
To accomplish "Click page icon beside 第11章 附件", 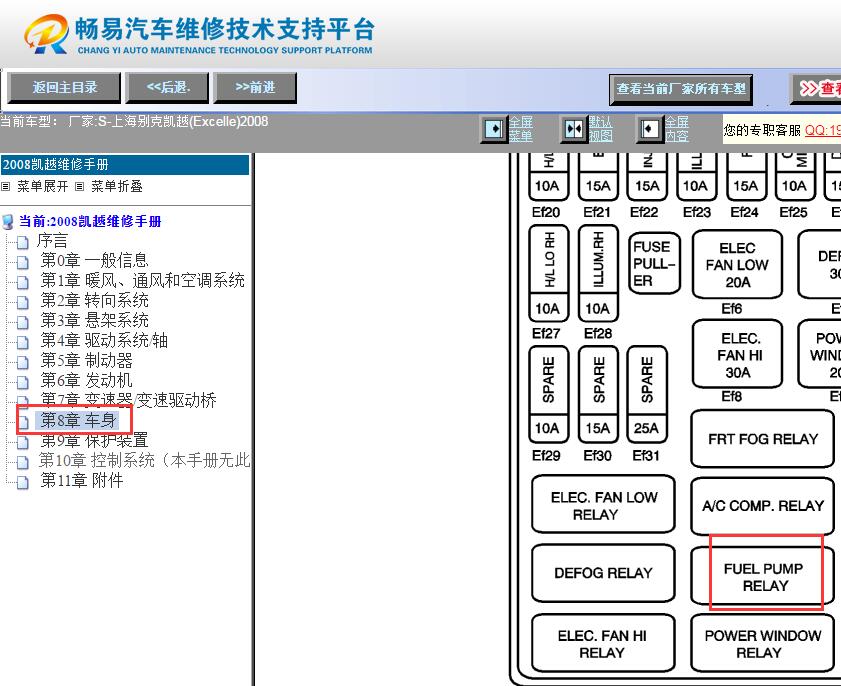I will (23, 482).
